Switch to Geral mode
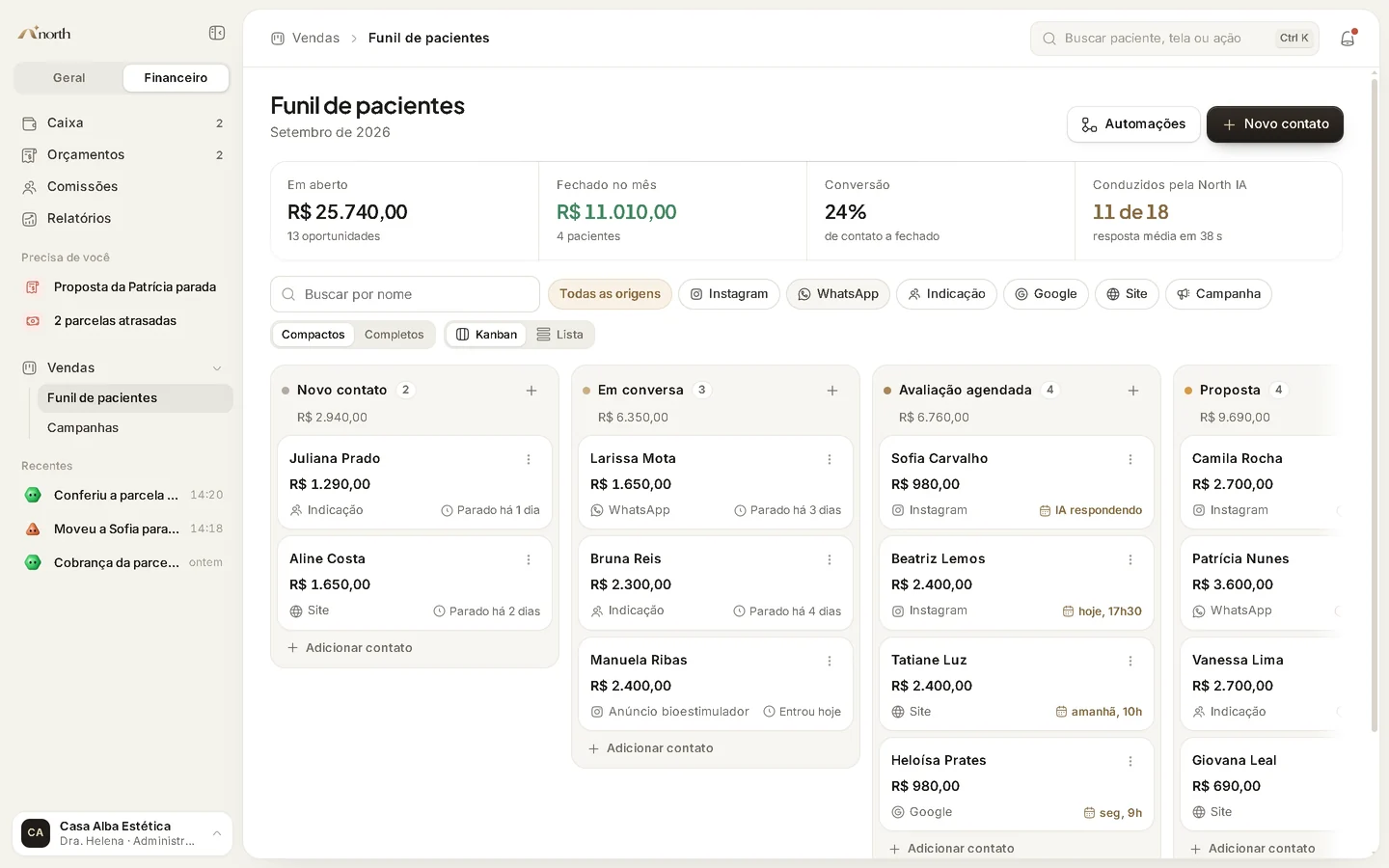 (69, 78)
